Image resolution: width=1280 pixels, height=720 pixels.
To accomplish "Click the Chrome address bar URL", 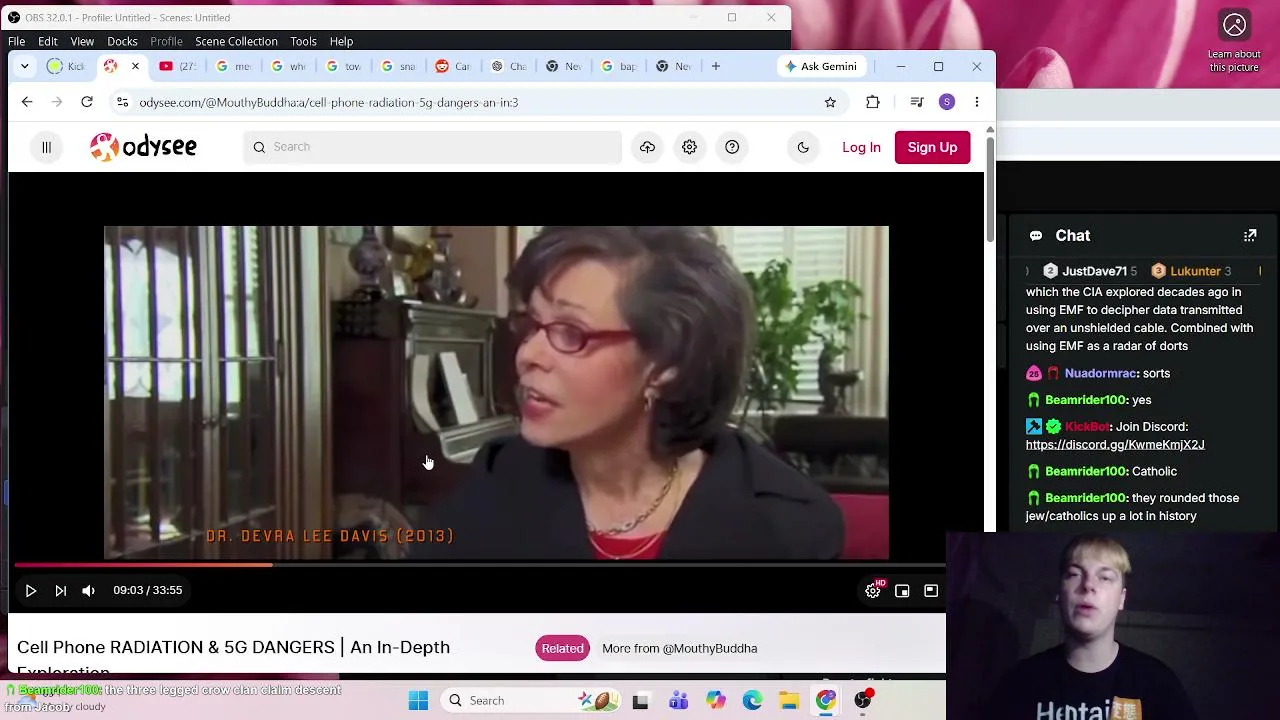I will coord(328,102).
